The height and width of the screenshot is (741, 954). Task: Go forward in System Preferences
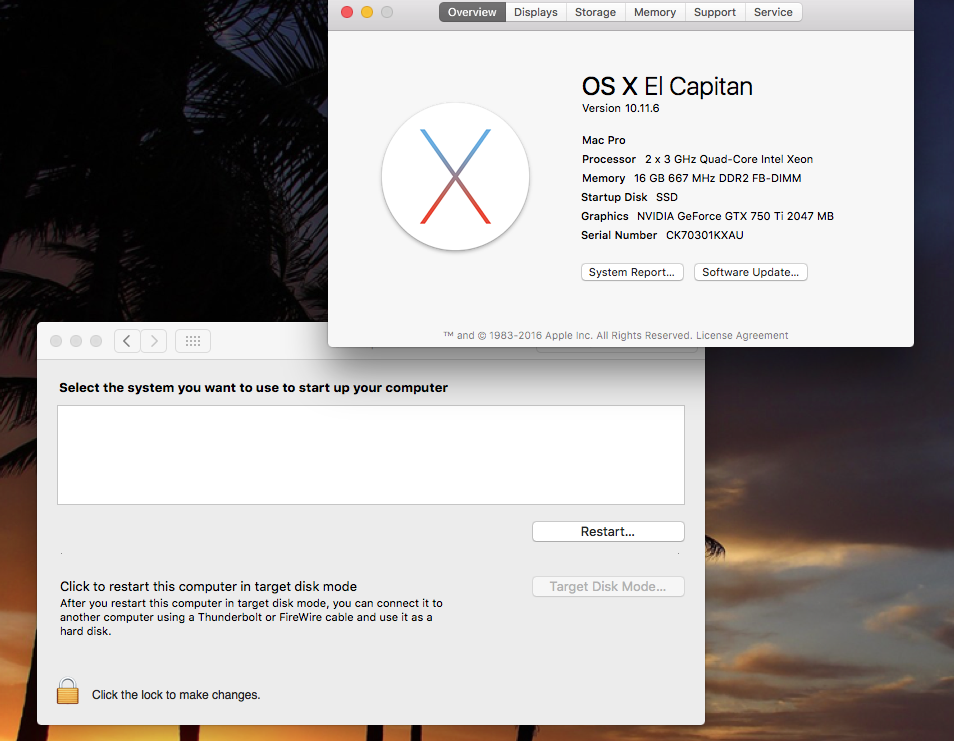(x=154, y=341)
